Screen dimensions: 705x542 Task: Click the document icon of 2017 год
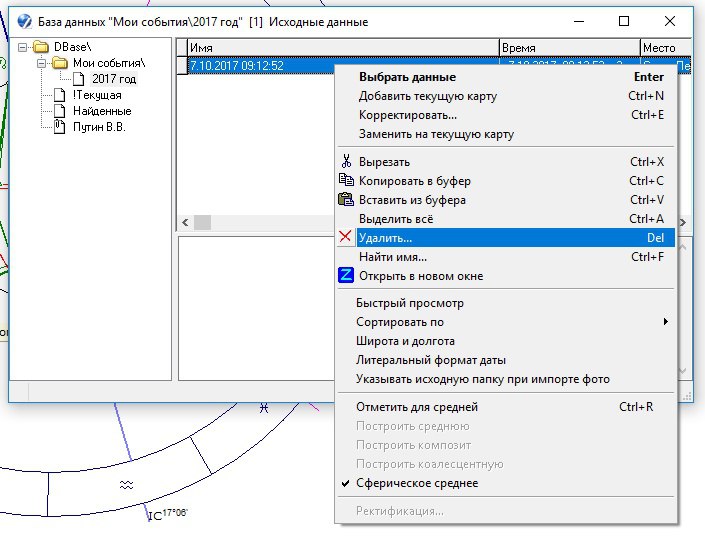(x=79, y=79)
